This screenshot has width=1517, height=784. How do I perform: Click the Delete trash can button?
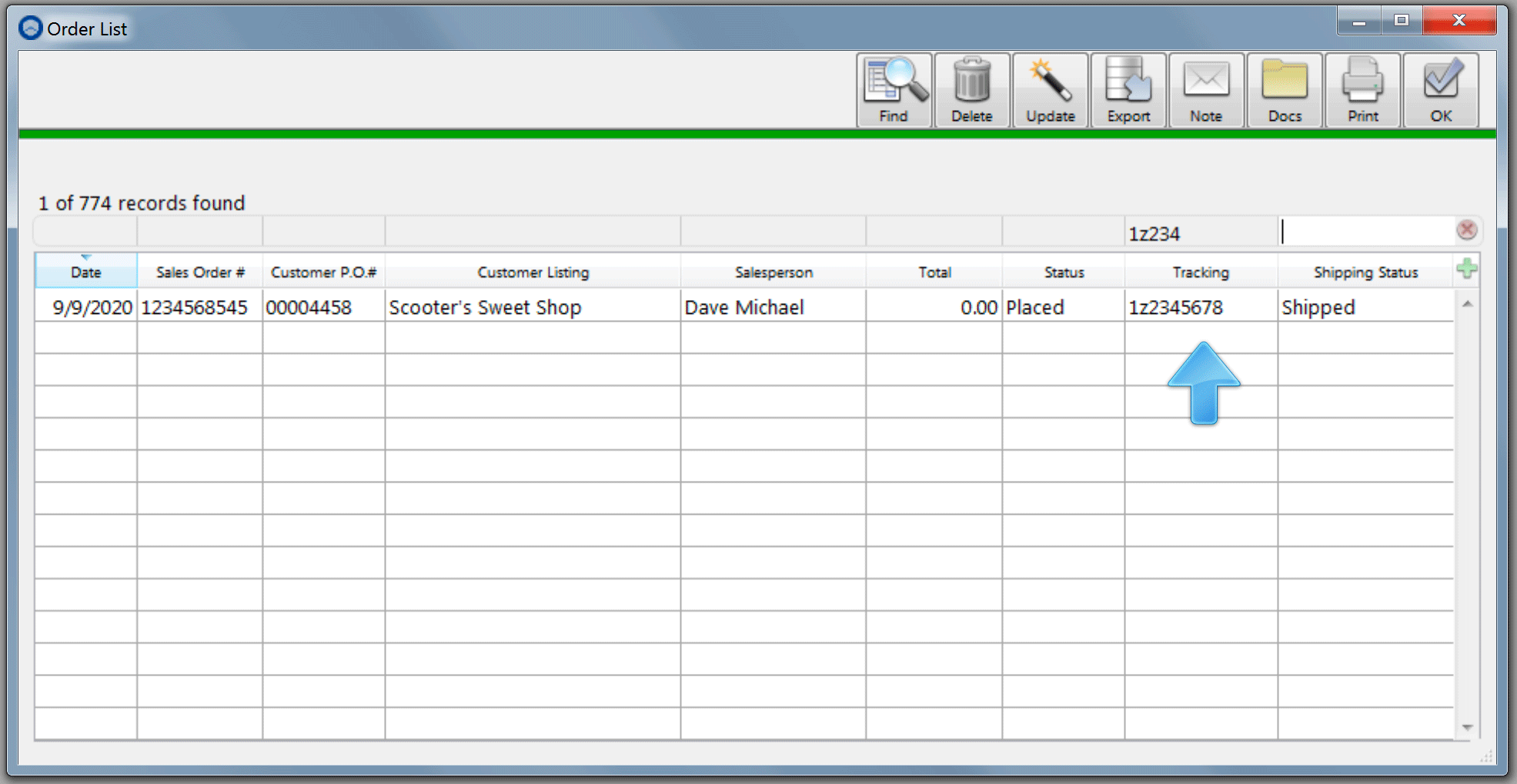(972, 90)
